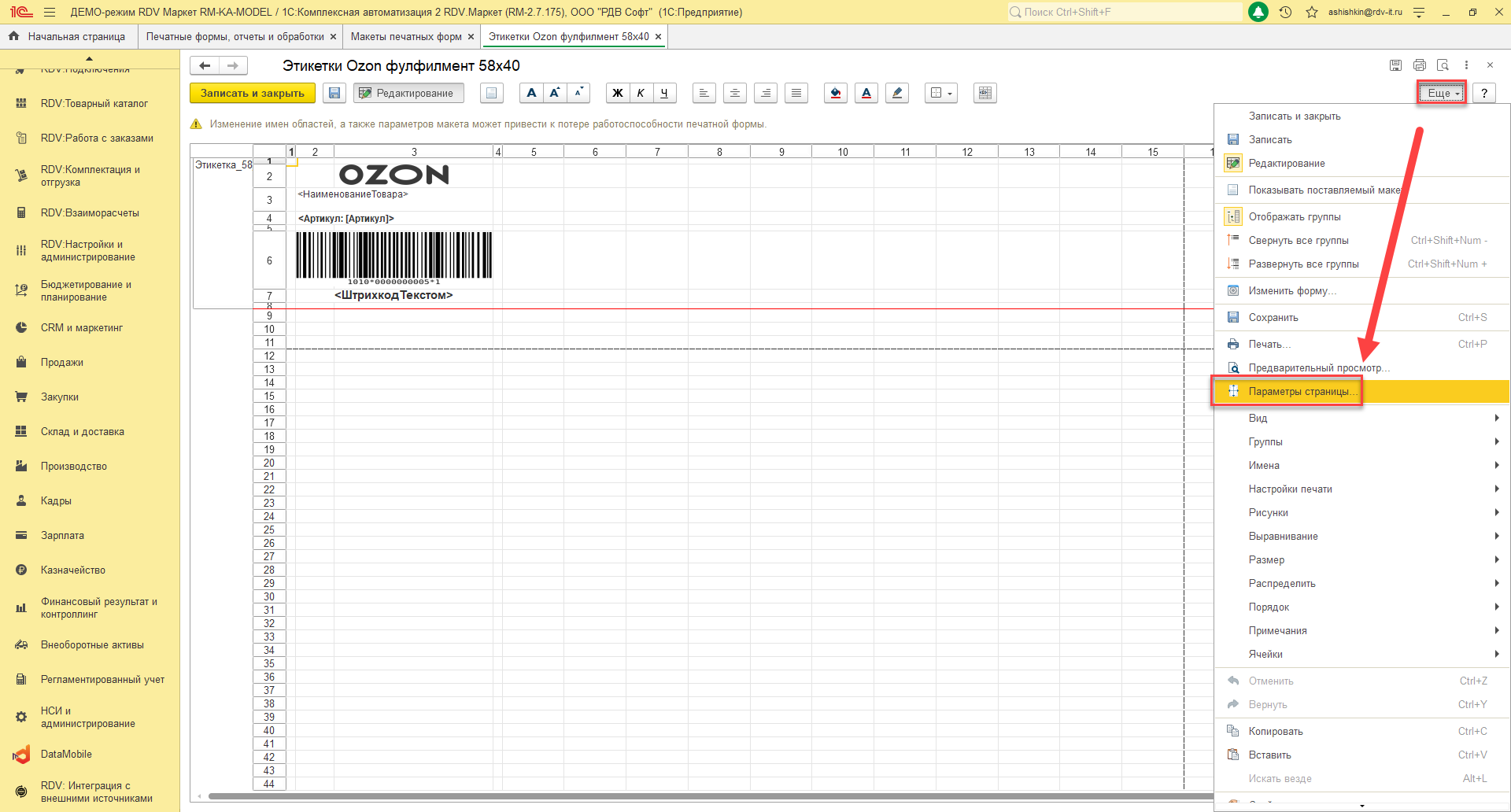Viewport: 1511px width, 812px height.
Task: Toggle italic formatting (К)
Action: pyautogui.click(x=641, y=93)
